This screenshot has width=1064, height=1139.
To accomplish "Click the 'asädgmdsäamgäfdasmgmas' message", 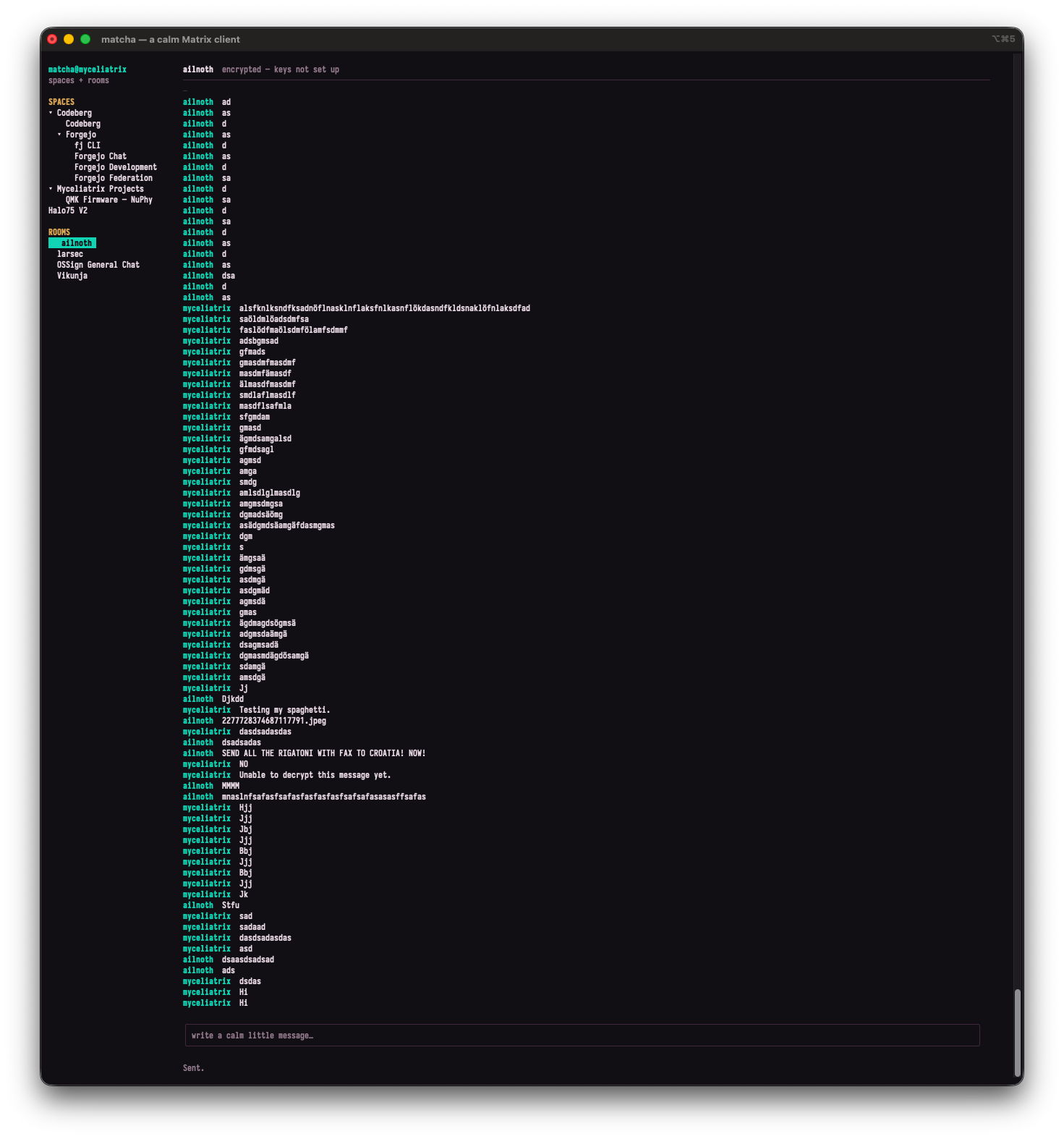I will click(x=287, y=525).
